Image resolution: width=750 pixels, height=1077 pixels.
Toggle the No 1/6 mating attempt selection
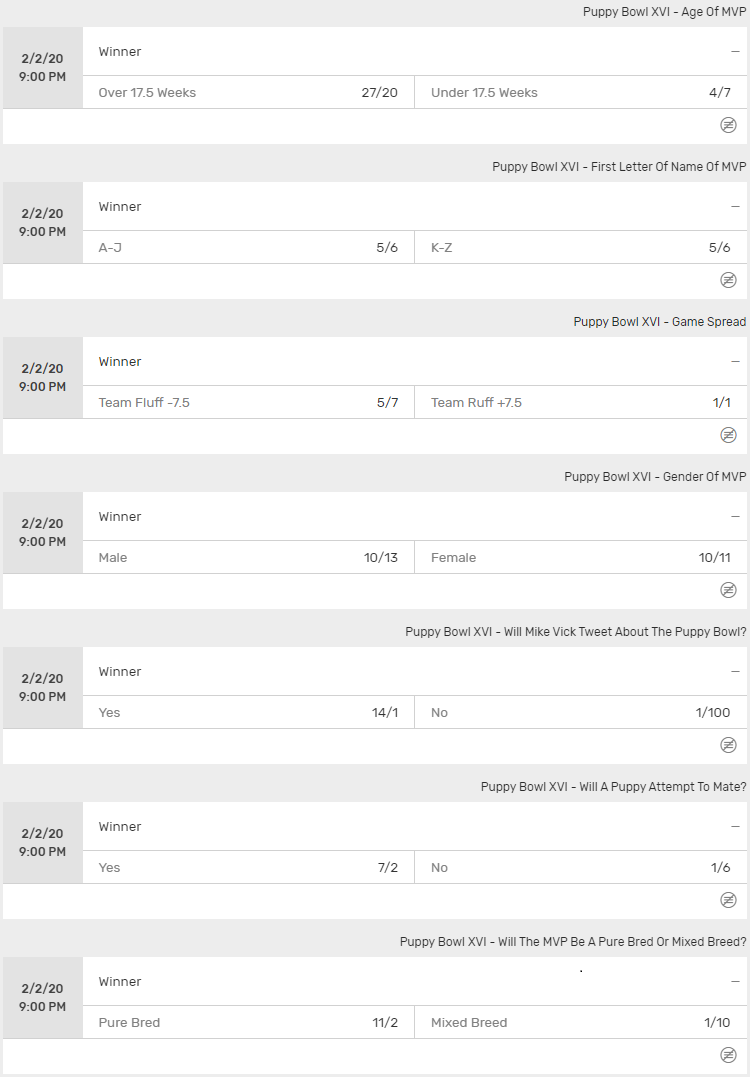coord(580,867)
